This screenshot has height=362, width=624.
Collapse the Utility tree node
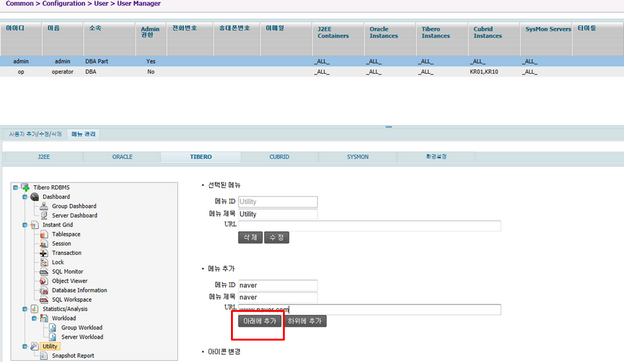tap(25, 346)
